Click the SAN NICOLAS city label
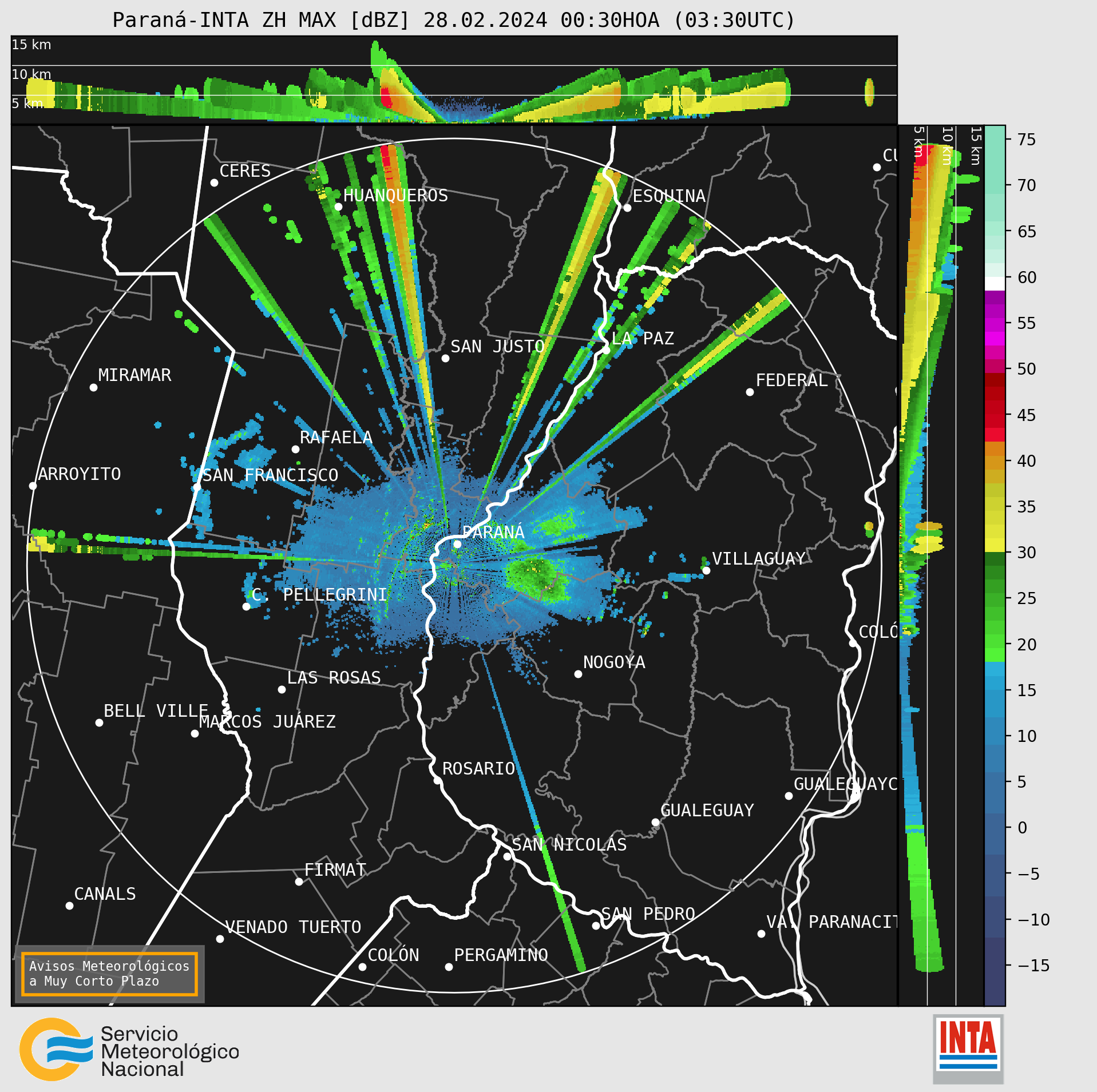Image resolution: width=1097 pixels, height=1092 pixels. point(569,845)
